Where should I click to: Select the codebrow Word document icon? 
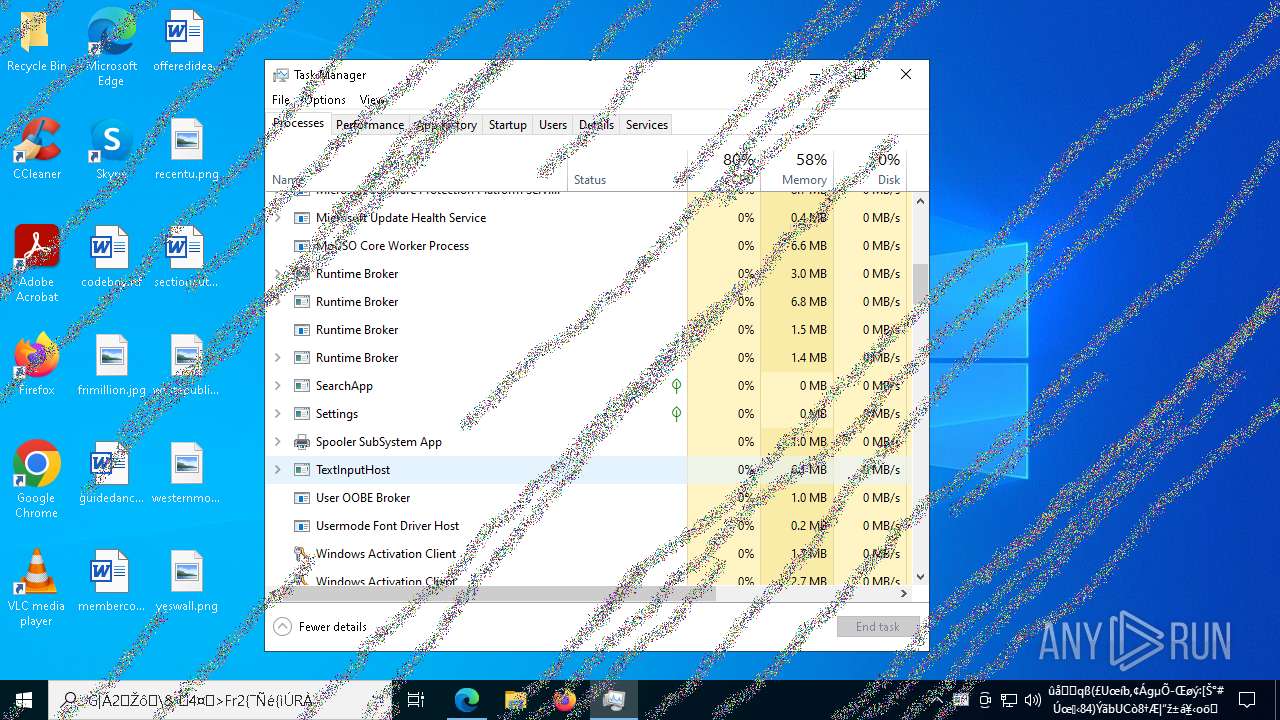coord(111,257)
